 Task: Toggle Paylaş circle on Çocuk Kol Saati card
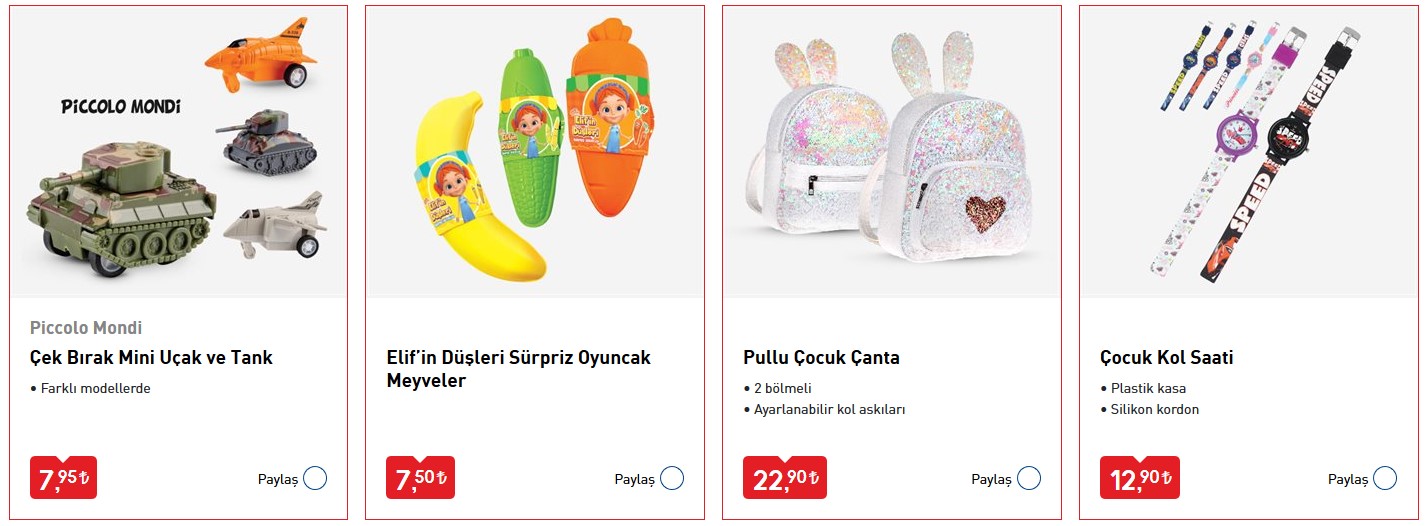(x=1385, y=478)
